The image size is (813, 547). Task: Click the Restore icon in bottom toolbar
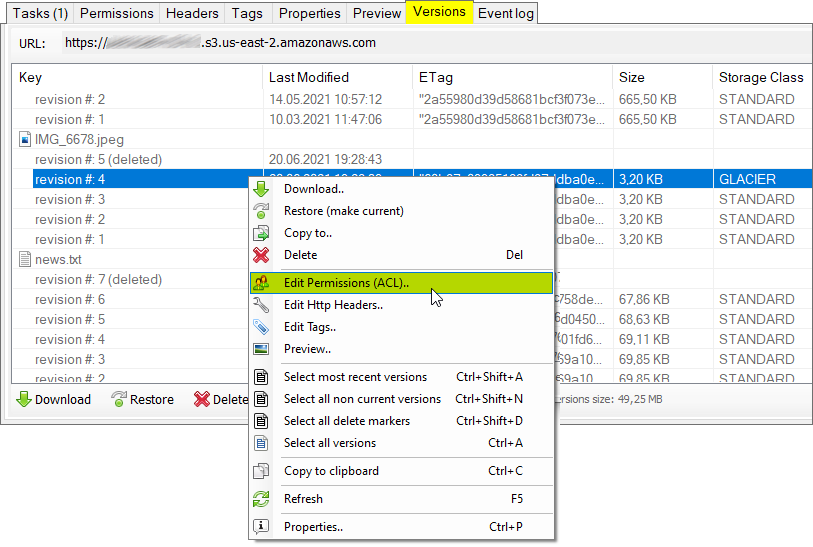point(119,399)
